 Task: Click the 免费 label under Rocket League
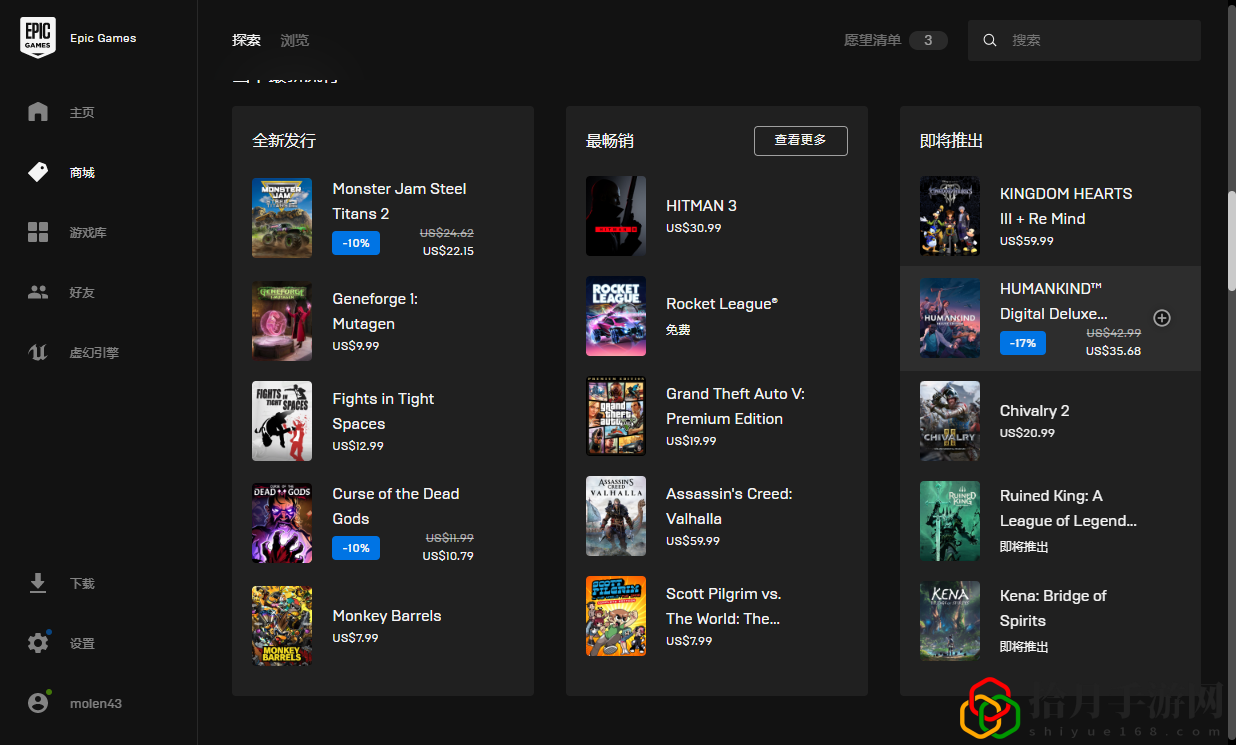[x=678, y=330]
